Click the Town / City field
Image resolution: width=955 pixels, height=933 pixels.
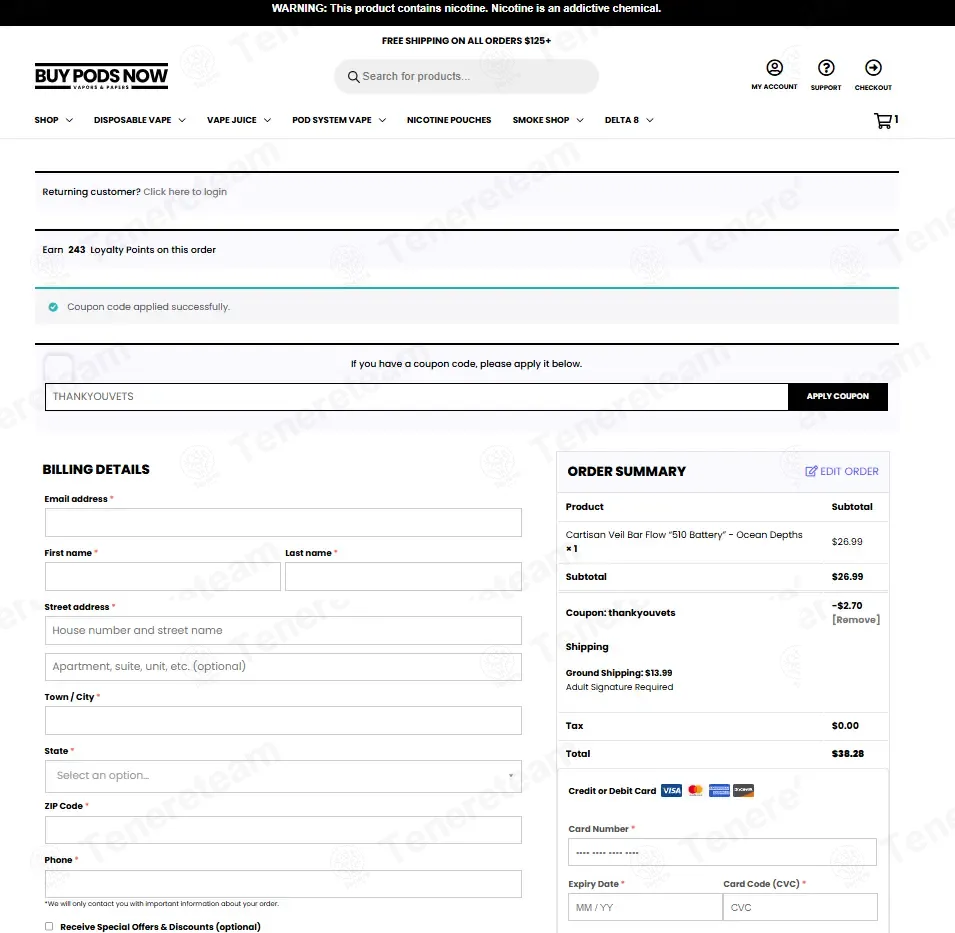coord(283,720)
